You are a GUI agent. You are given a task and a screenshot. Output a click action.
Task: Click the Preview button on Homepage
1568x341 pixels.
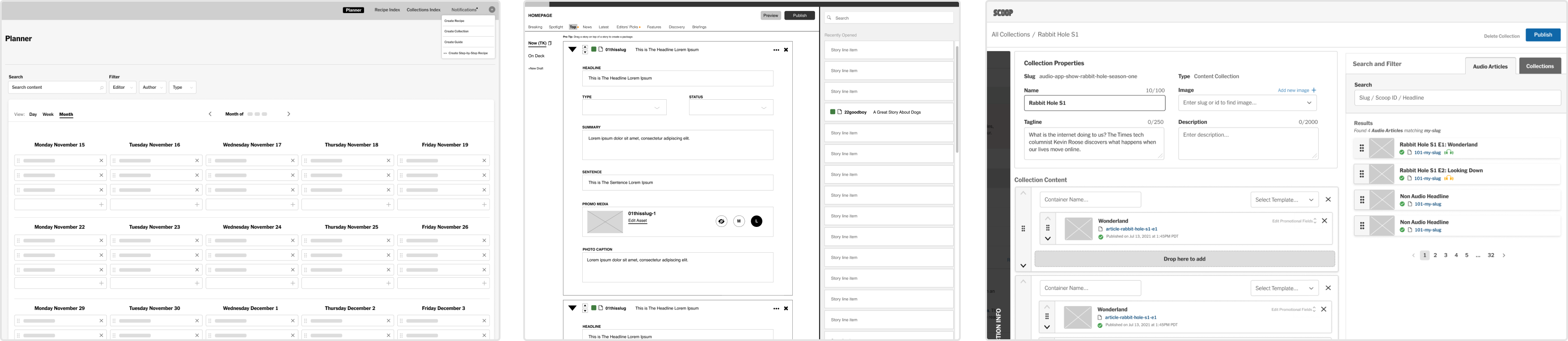click(x=770, y=16)
